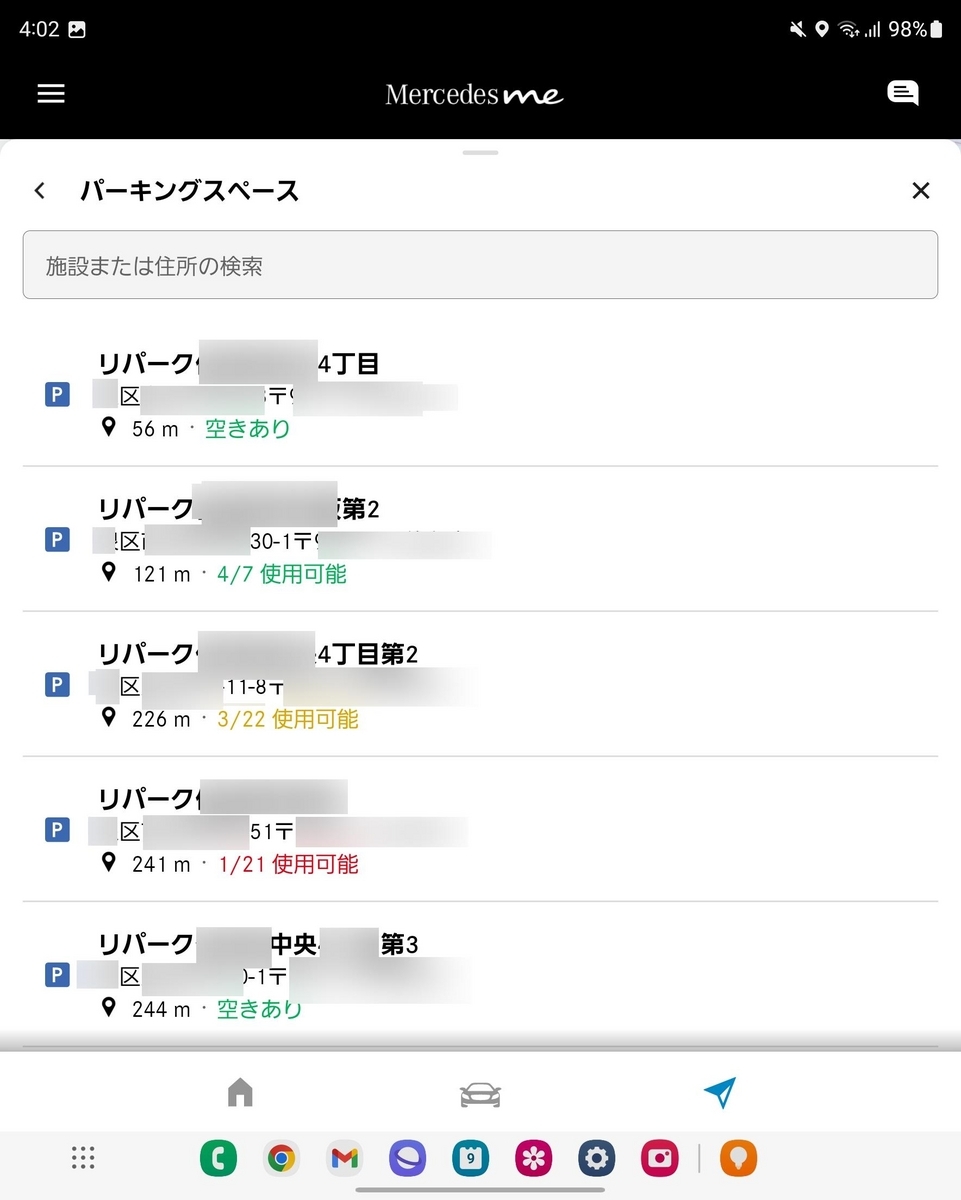Go back from パーキングスペース
This screenshot has height=1200, width=961.
[40, 190]
